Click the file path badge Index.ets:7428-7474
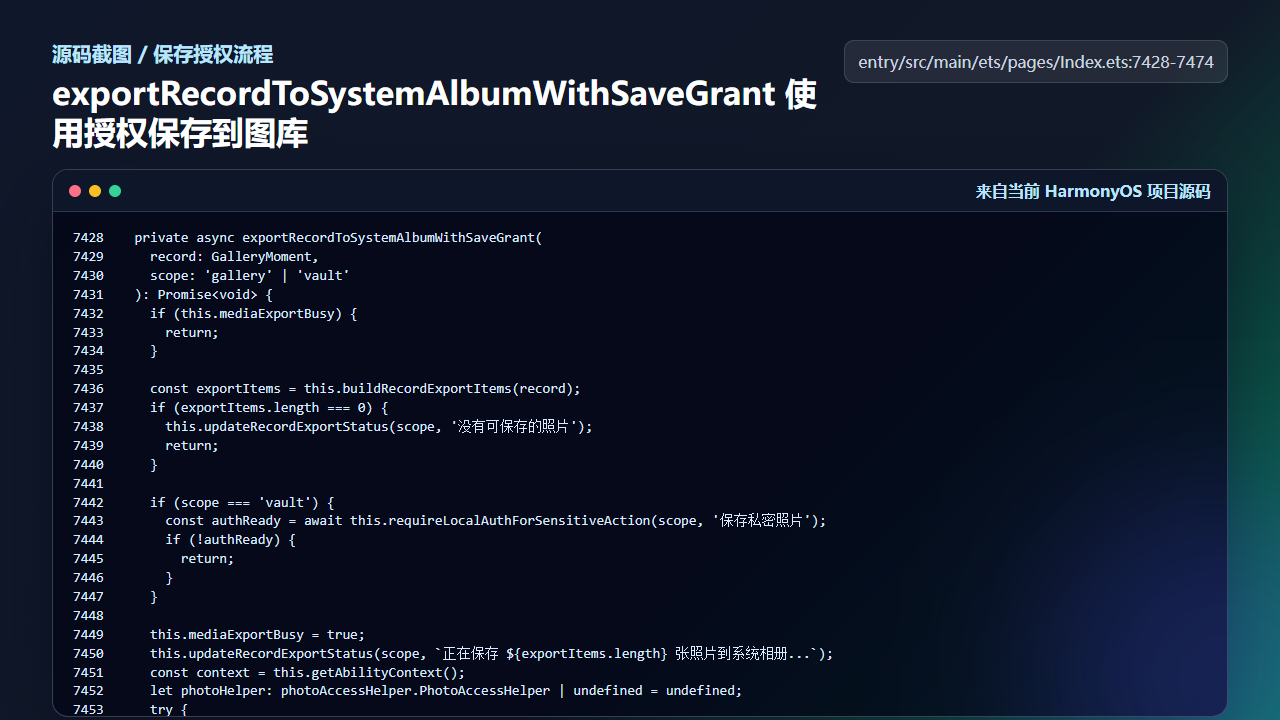Image resolution: width=1280 pixels, height=720 pixels. pos(1036,62)
